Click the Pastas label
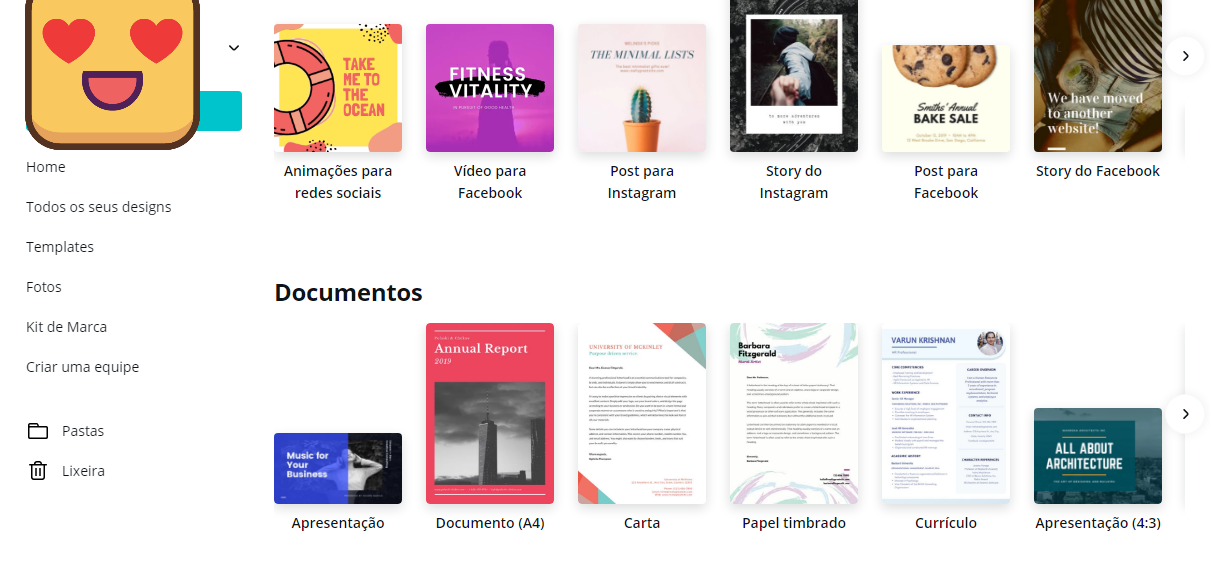 point(83,431)
